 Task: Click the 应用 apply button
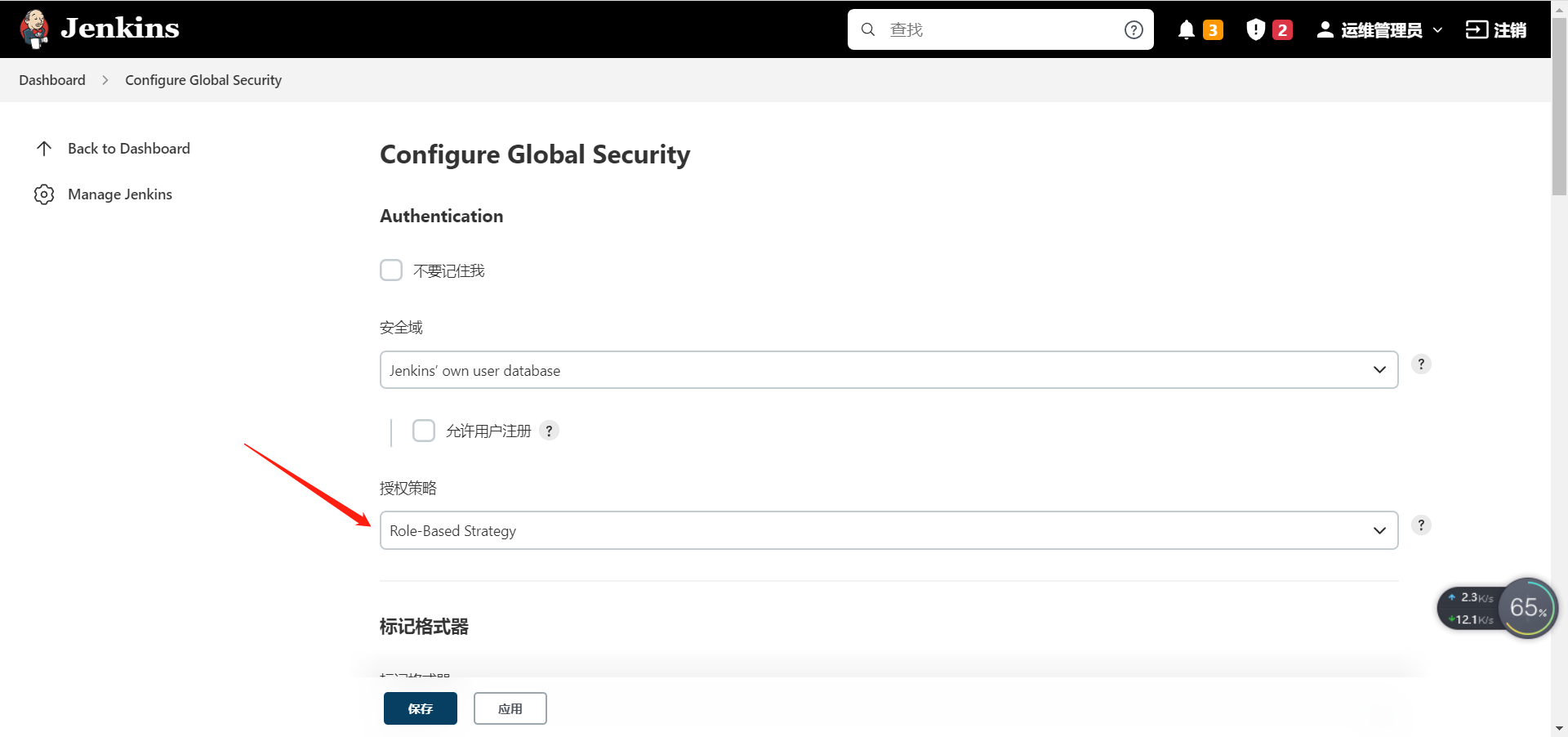[x=510, y=708]
